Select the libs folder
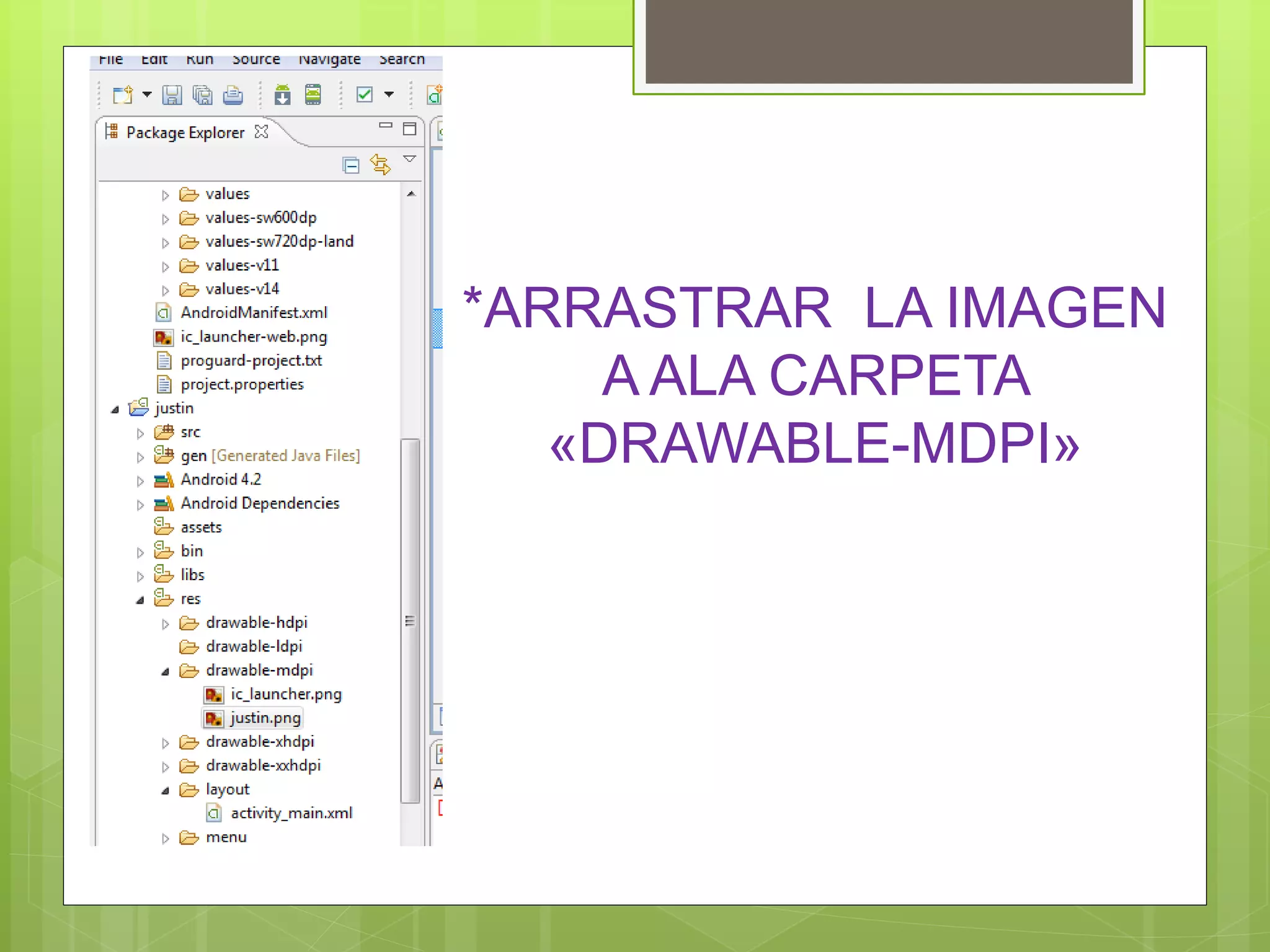 click(192, 575)
